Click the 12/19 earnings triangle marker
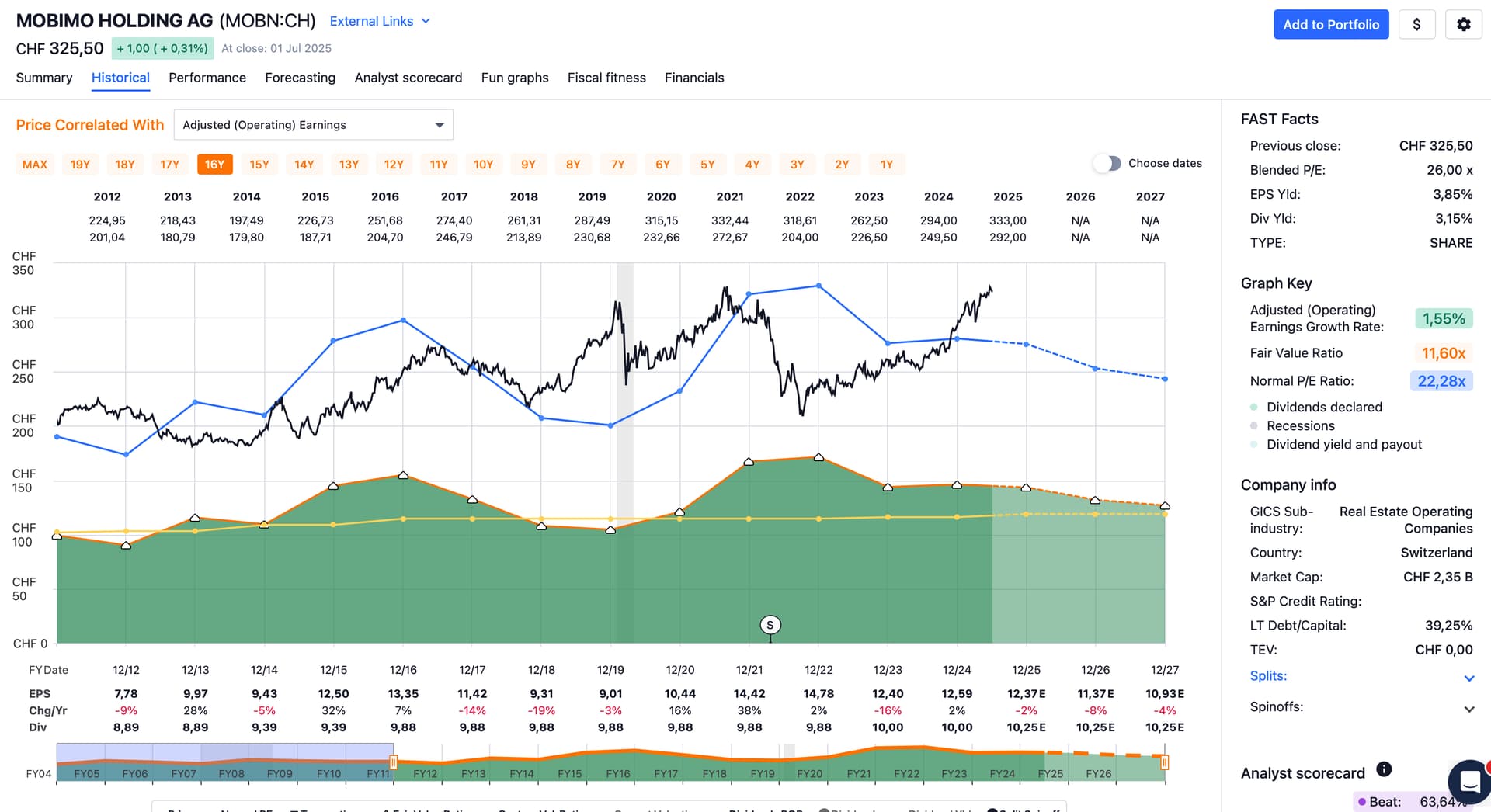 (610, 529)
